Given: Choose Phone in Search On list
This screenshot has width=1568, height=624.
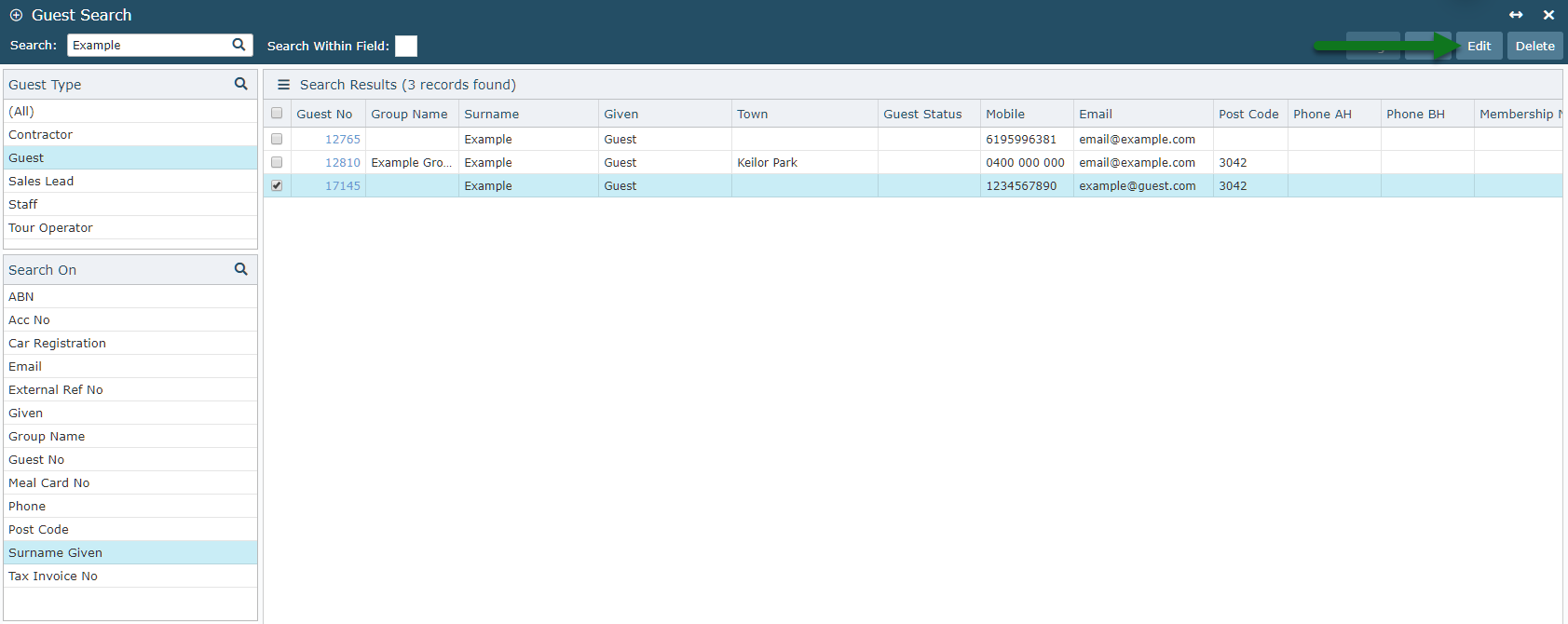Looking at the screenshot, I should [130, 506].
